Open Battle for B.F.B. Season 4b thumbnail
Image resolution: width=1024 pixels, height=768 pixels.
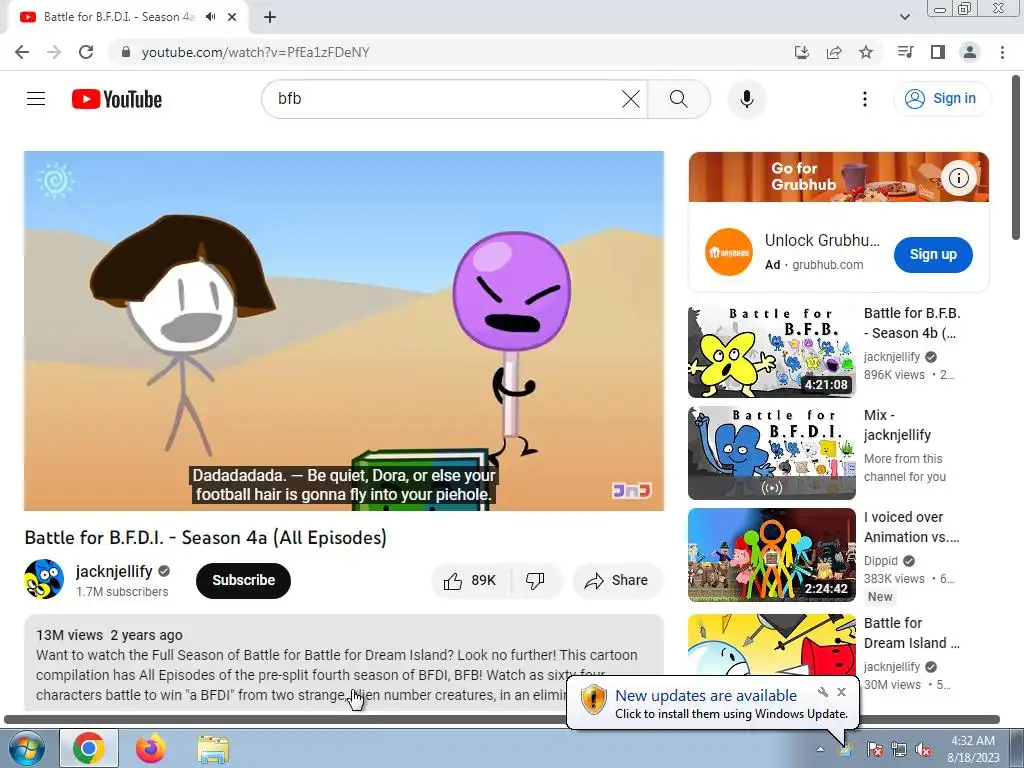[x=771, y=351]
